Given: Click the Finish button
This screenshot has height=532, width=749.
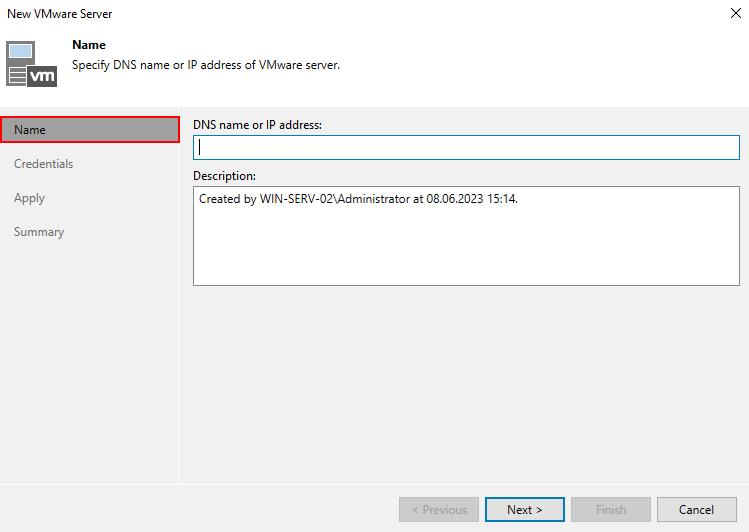Looking at the screenshot, I should [x=611, y=510].
